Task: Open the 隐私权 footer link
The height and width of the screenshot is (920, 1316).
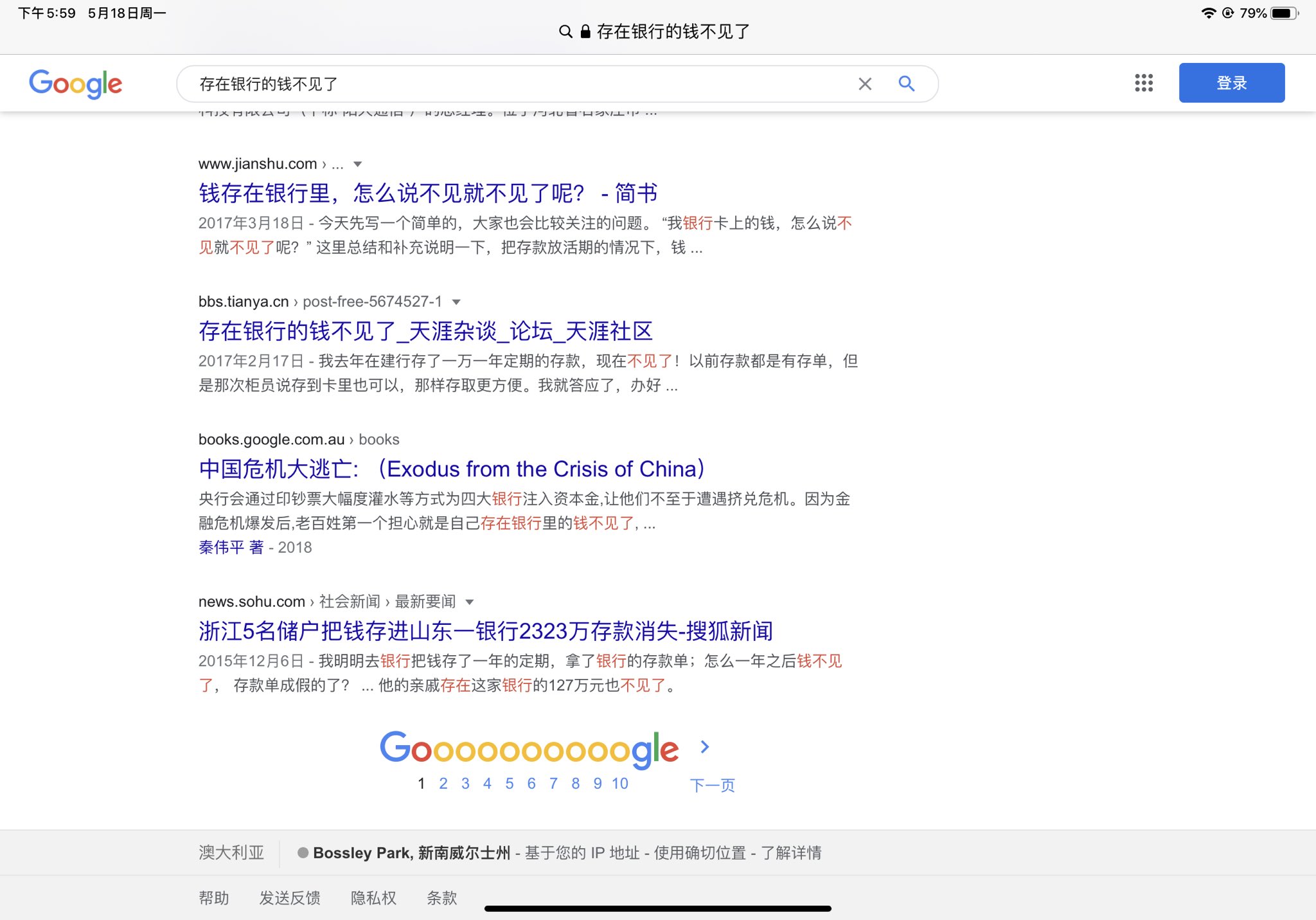Action: 373,897
